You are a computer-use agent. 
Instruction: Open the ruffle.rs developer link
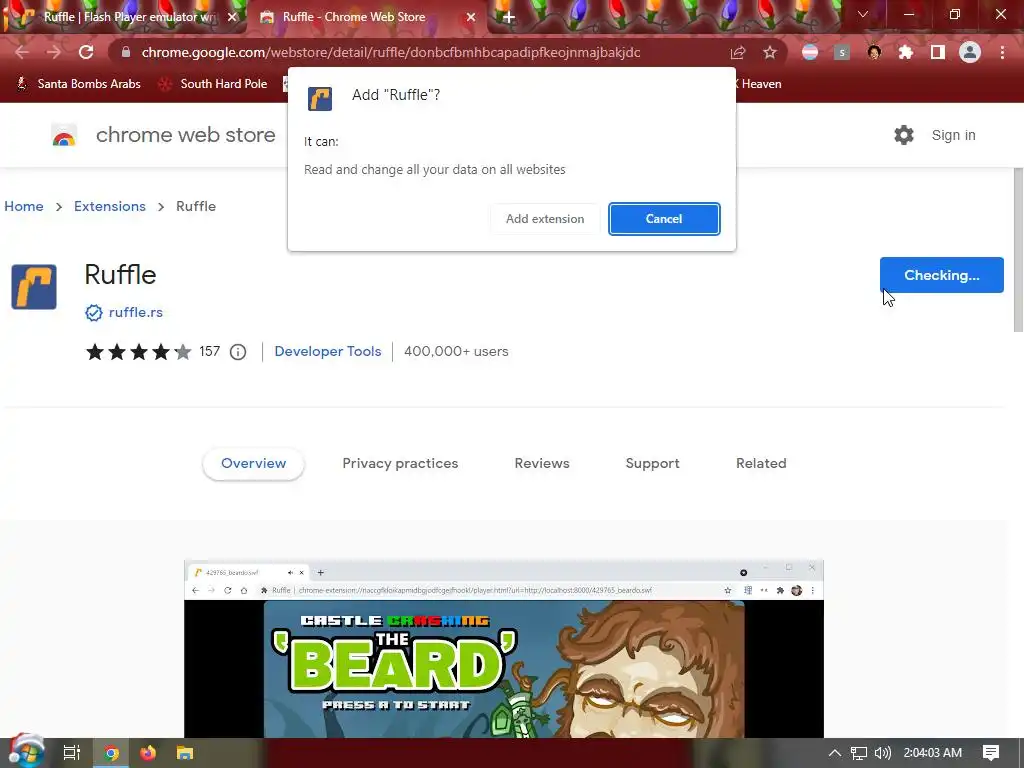pyautogui.click(x=135, y=312)
